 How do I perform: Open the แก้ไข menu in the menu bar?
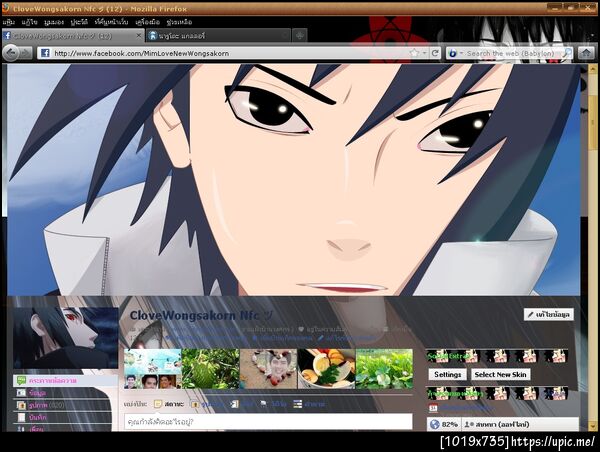pyautogui.click(x=29, y=22)
